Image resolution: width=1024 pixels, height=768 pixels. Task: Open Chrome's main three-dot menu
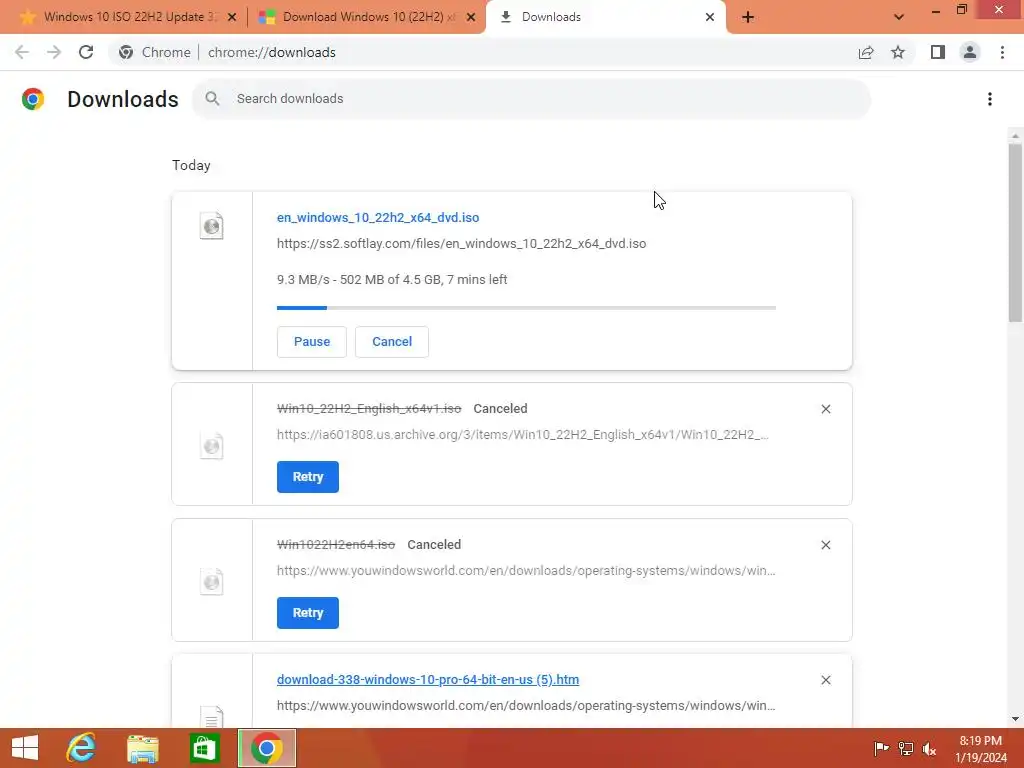1002,52
